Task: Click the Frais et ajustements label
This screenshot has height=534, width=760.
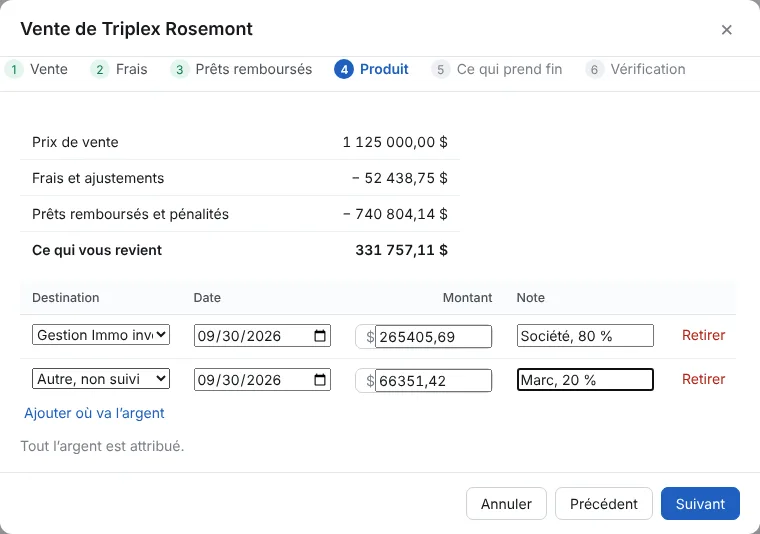Action: point(98,178)
